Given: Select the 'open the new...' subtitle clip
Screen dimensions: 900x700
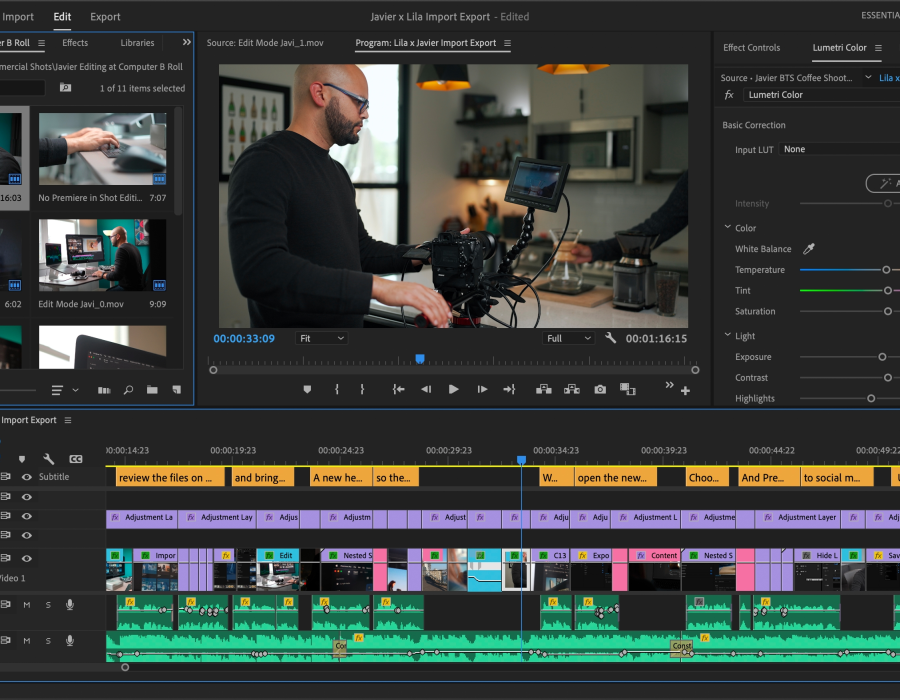Looking at the screenshot, I should (x=616, y=477).
